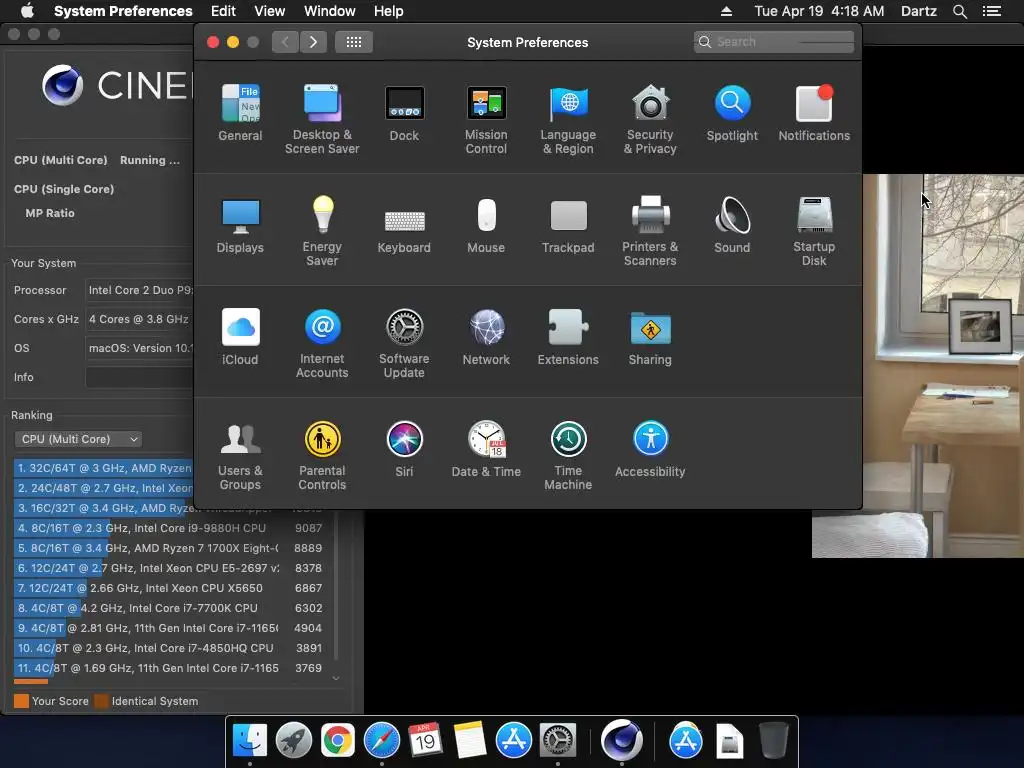This screenshot has height=768, width=1024.
Task: Open Users & Groups preferences
Action: pos(240,455)
